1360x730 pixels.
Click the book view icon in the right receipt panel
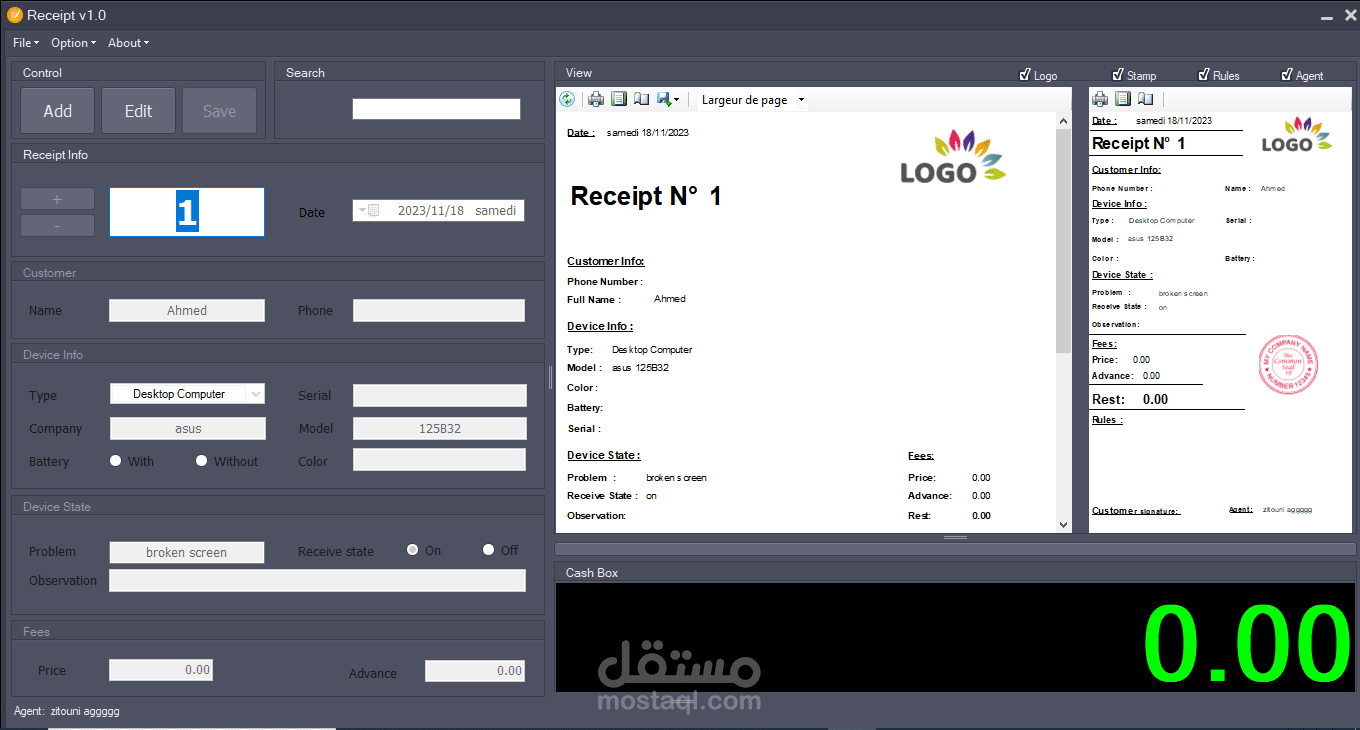pyautogui.click(x=1145, y=98)
